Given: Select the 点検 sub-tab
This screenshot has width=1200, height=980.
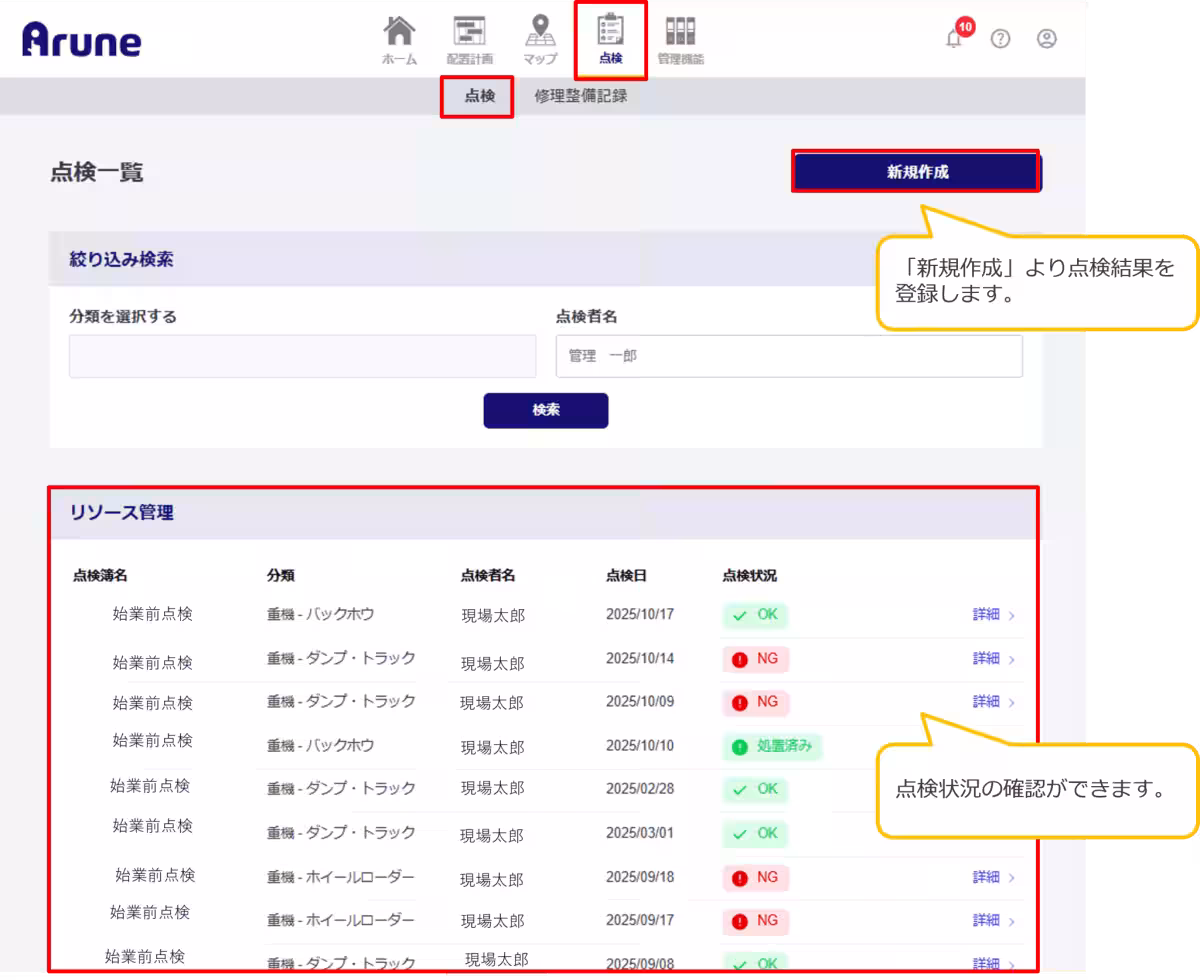Looking at the screenshot, I should click(476, 96).
